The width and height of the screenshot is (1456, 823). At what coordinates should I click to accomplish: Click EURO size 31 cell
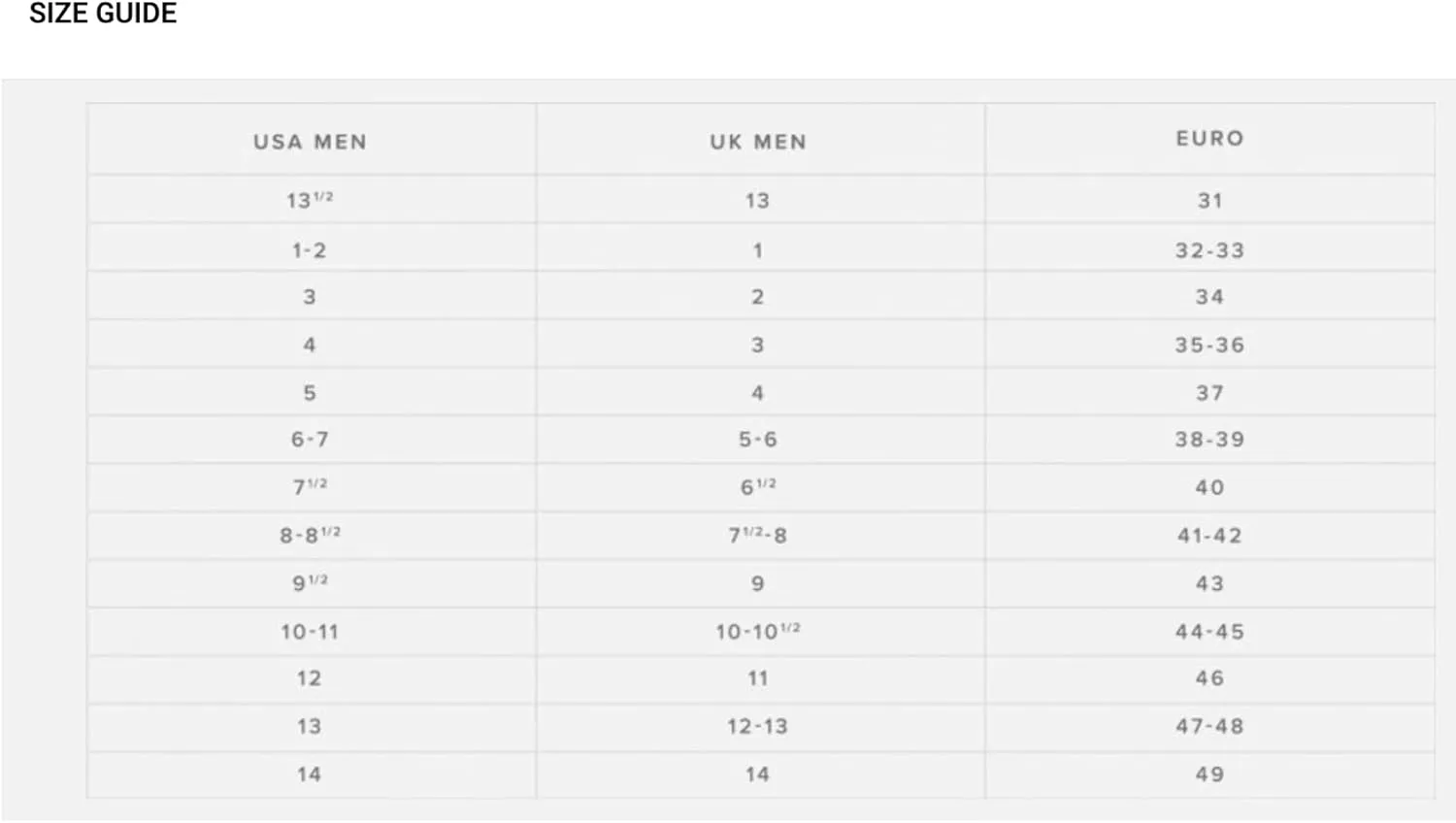1209,201
